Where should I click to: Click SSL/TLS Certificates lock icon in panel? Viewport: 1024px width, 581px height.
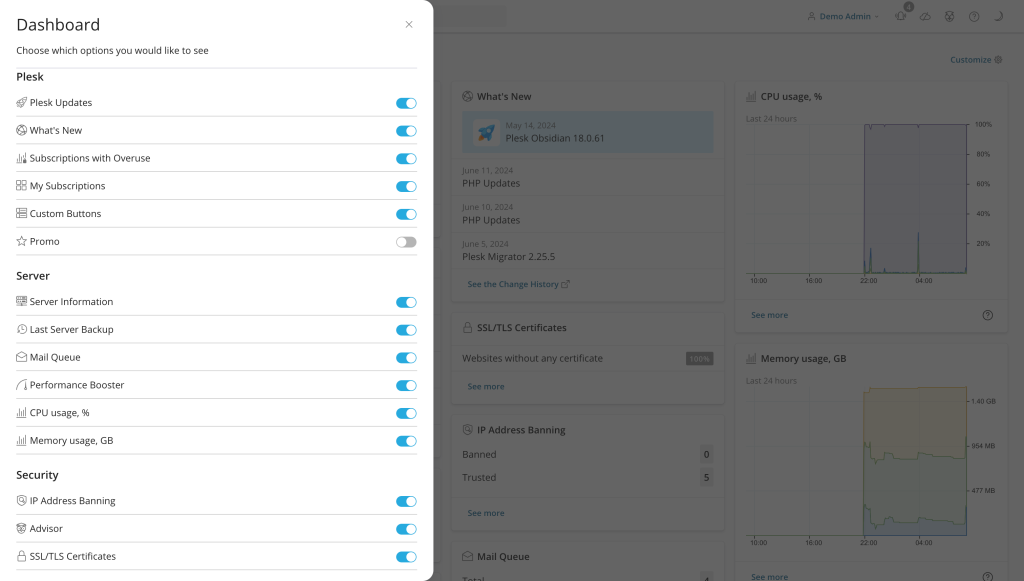22,556
